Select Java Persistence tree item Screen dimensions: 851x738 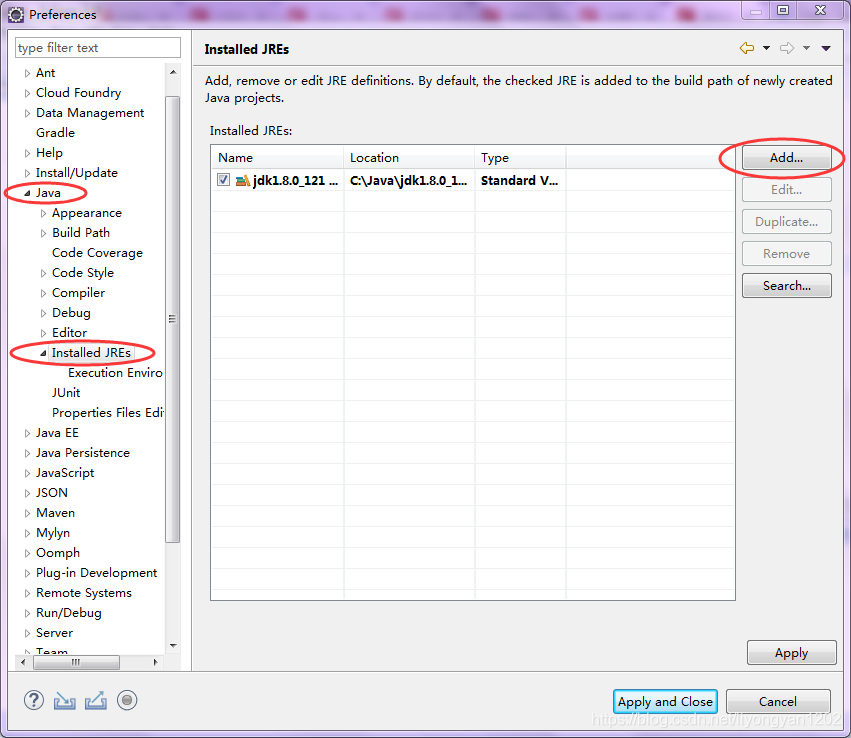pyautogui.click(x=82, y=453)
